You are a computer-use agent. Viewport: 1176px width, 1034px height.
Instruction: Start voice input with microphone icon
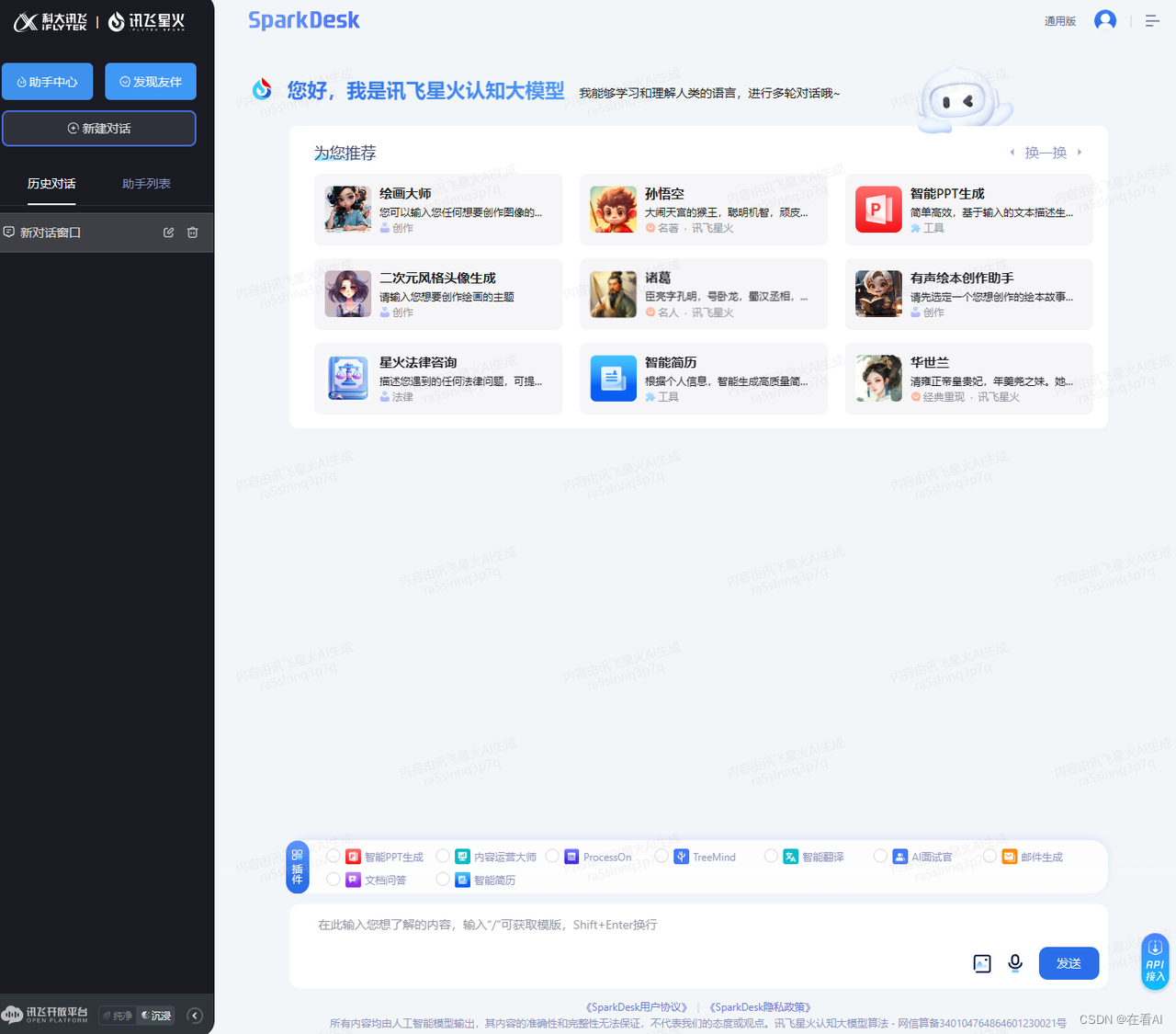click(1015, 962)
